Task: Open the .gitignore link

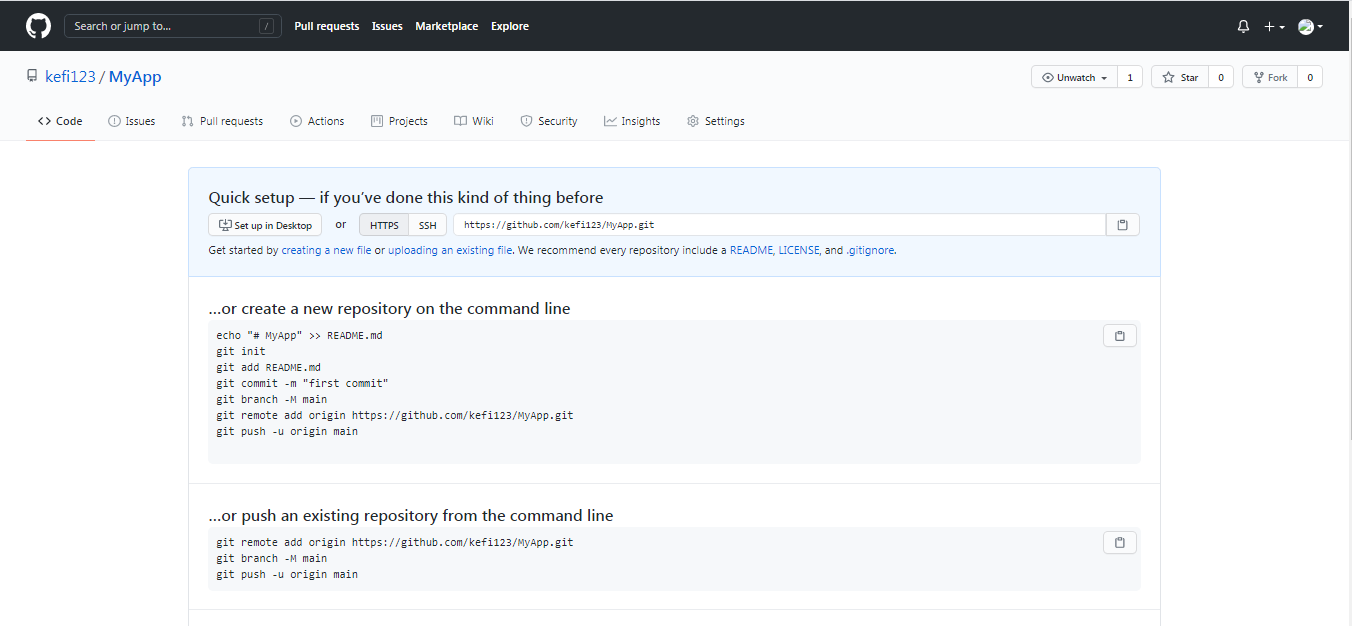Action: pos(870,250)
